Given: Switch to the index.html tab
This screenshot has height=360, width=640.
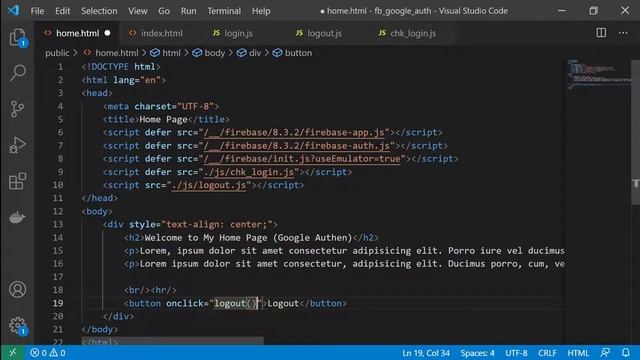Looking at the screenshot, I should 161,33.
